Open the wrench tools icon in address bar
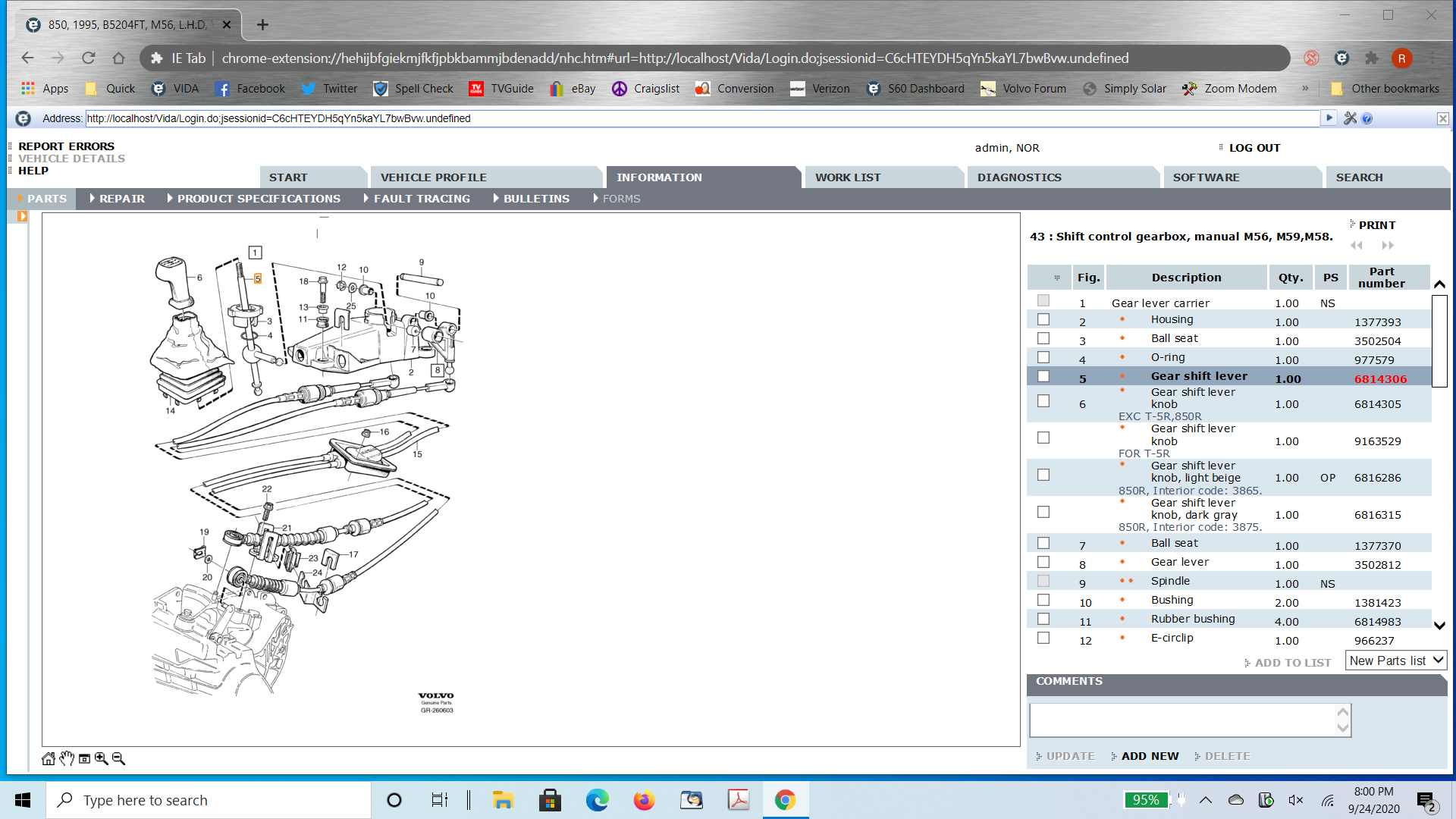Image resolution: width=1456 pixels, height=819 pixels. click(1350, 118)
